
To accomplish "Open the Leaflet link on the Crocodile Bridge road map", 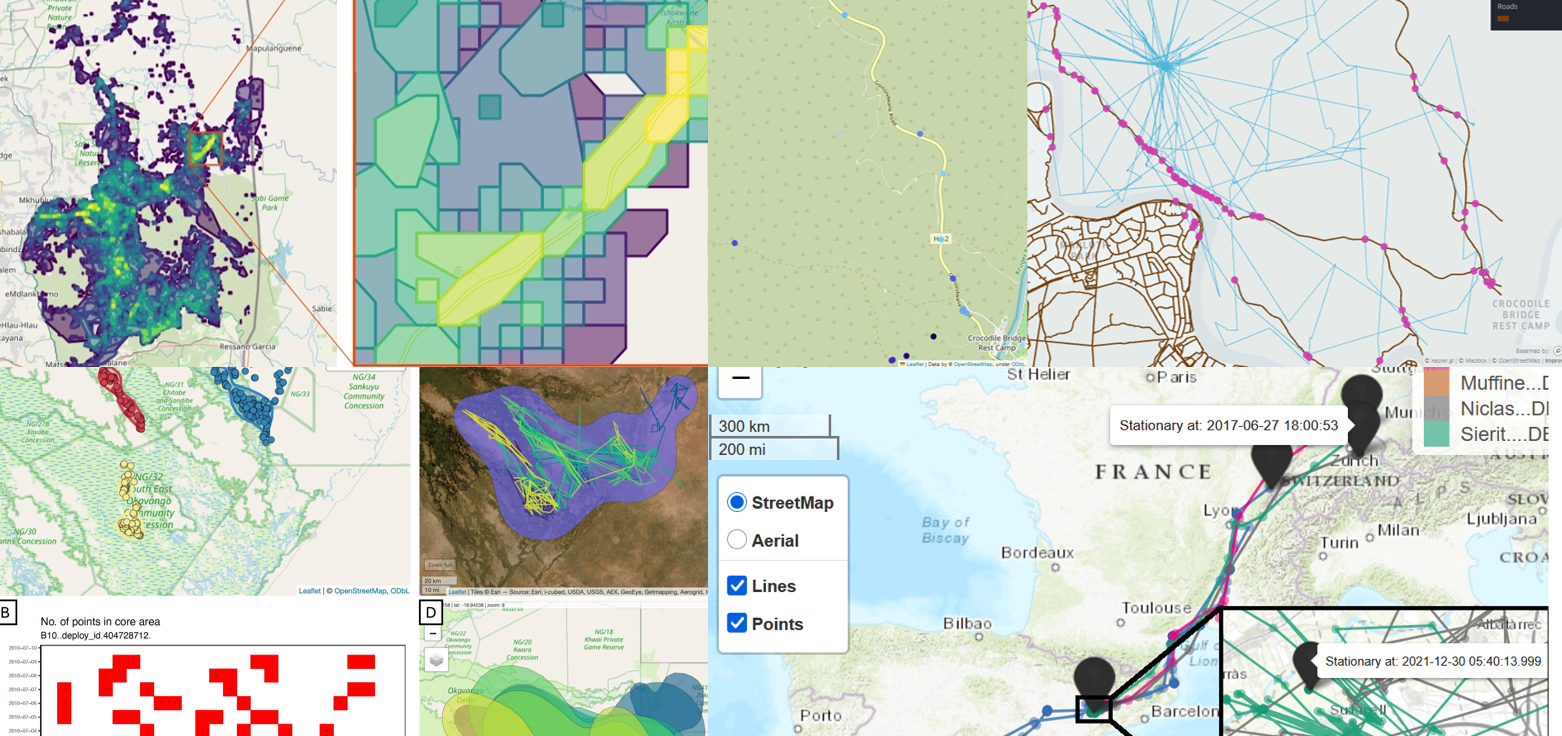I will point(915,364).
